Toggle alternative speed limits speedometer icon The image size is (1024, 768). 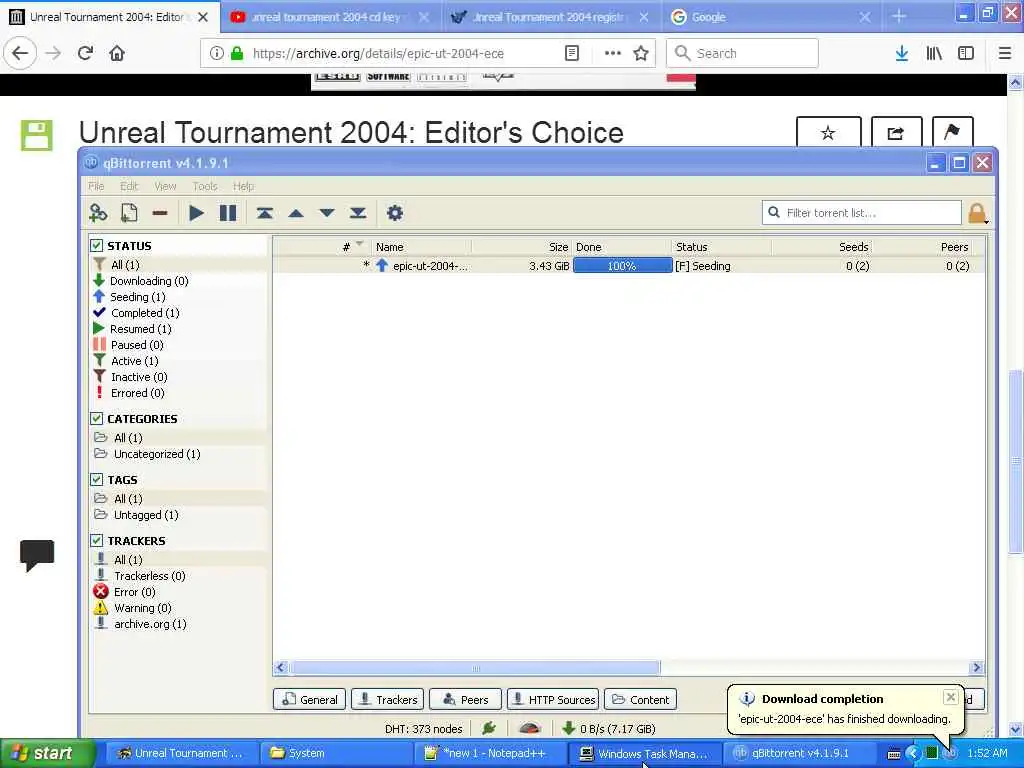click(x=530, y=728)
